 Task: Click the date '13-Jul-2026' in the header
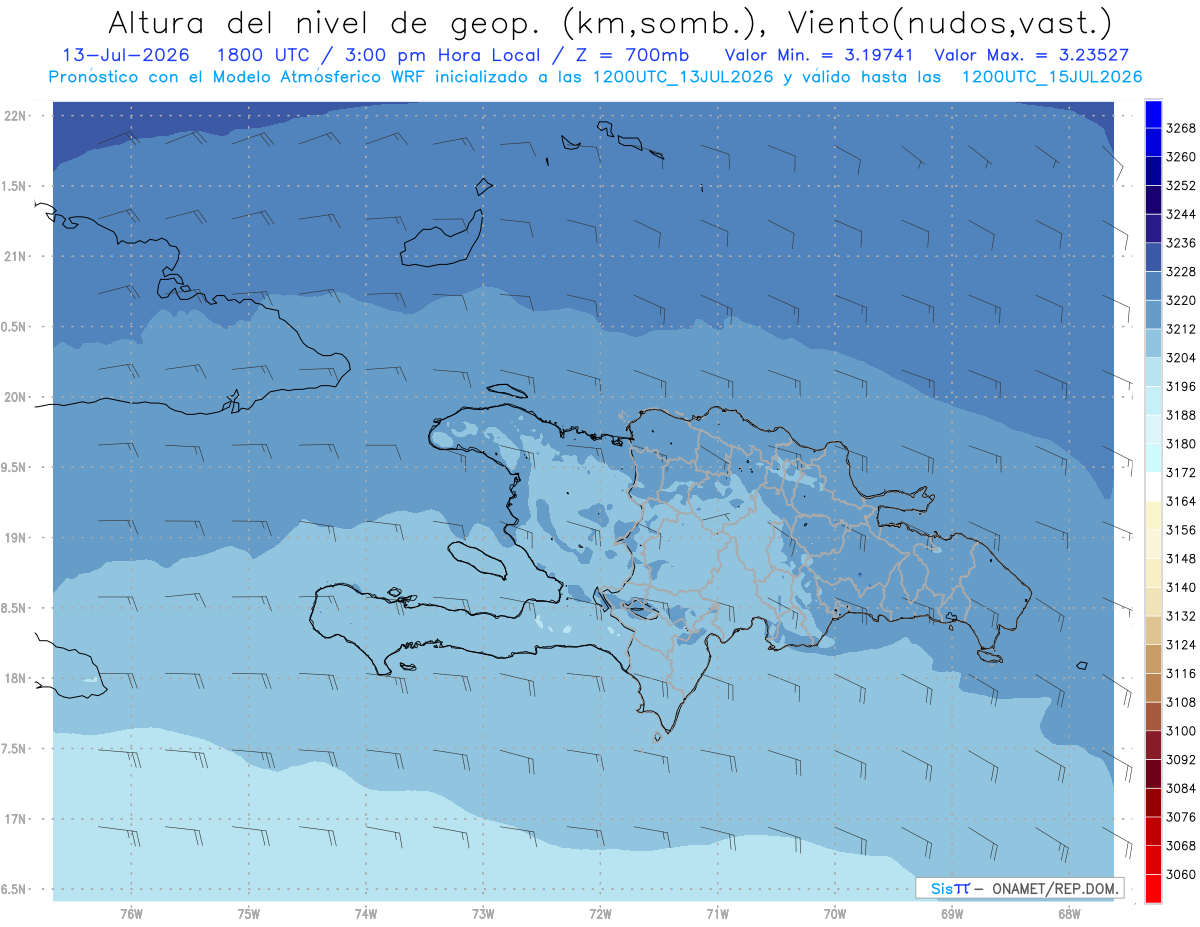[x=124, y=55]
